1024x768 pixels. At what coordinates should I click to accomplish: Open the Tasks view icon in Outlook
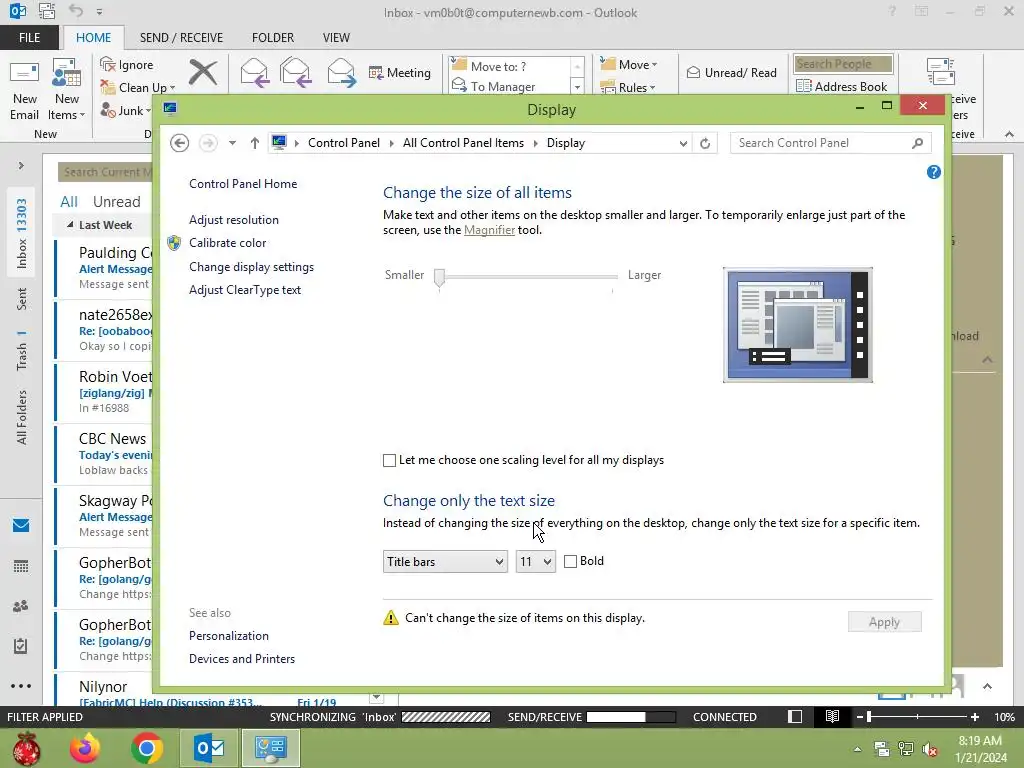pyautogui.click(x=21, y=646)
